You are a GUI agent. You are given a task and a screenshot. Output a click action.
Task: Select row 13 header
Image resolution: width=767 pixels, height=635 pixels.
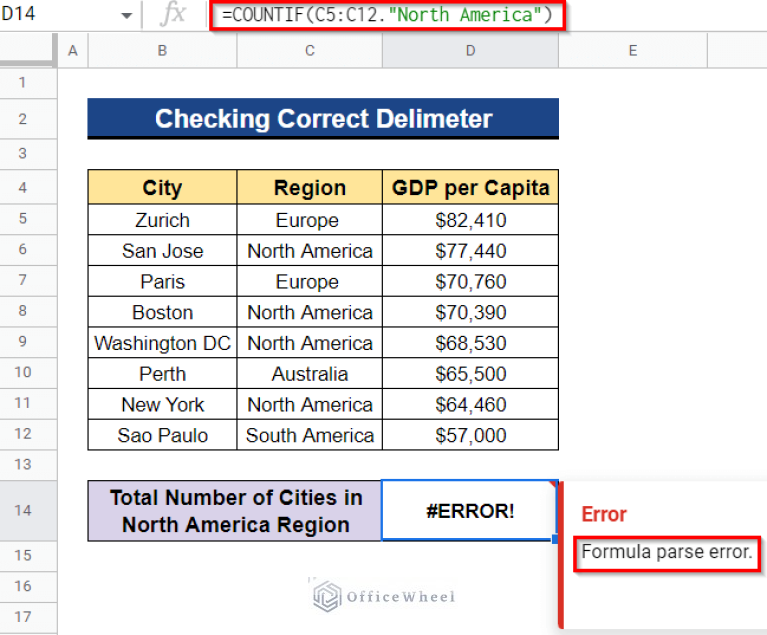[23, 464]
